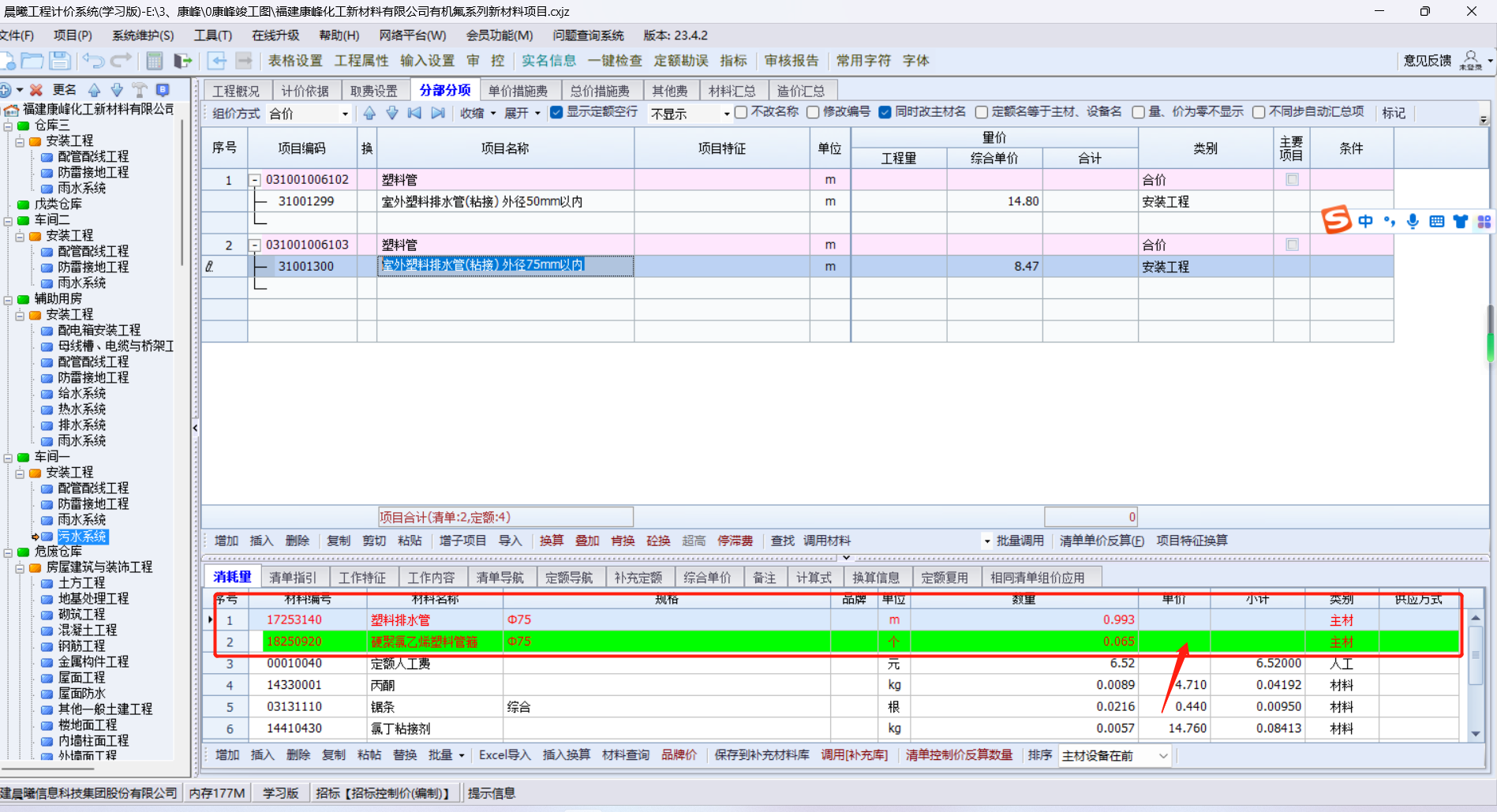
Task: Click the red X delete icon above project tree
Action: [x=36, y=90]
